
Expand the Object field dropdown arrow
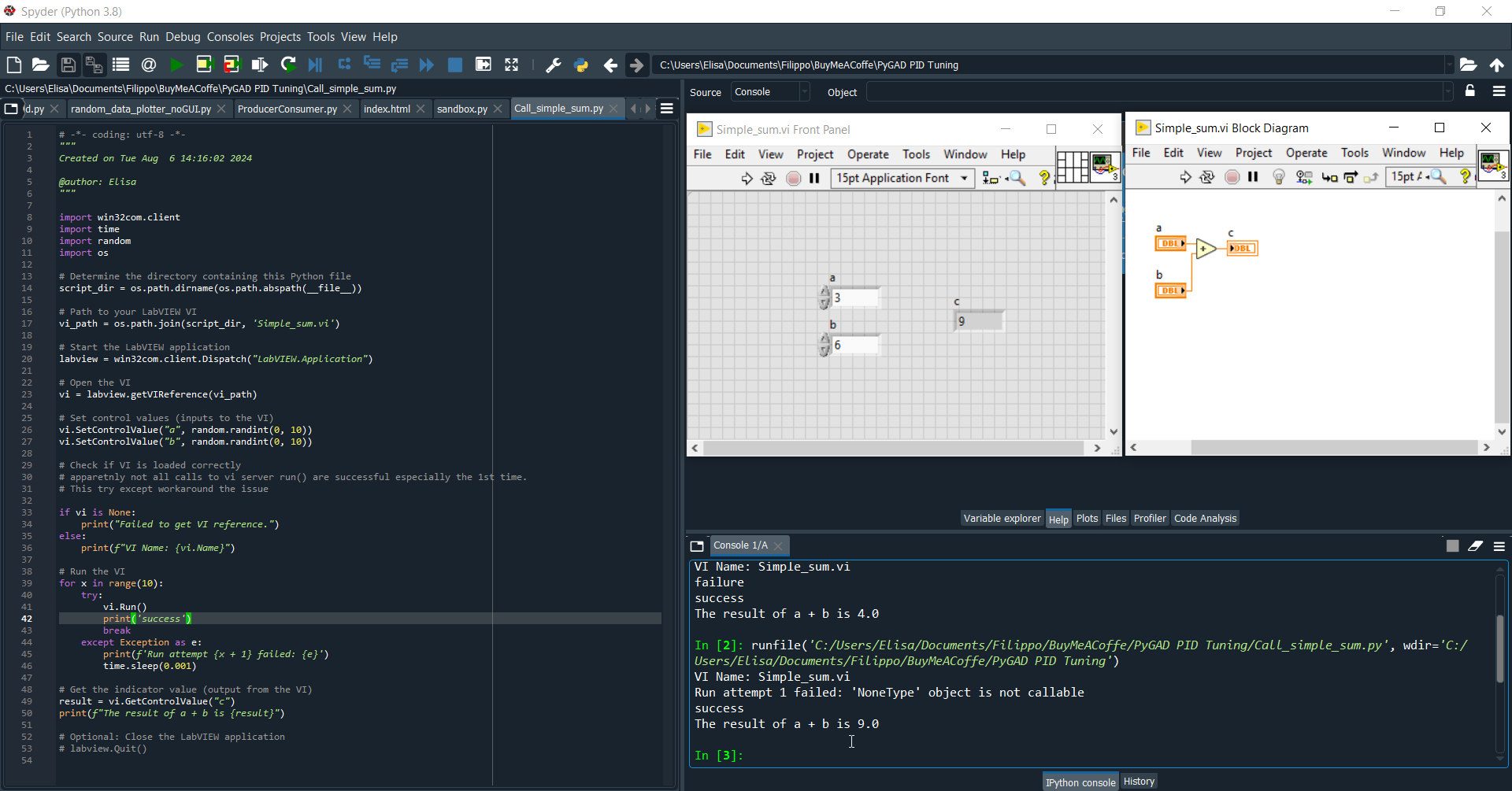pyautogui.click(x=1447, y=92)
